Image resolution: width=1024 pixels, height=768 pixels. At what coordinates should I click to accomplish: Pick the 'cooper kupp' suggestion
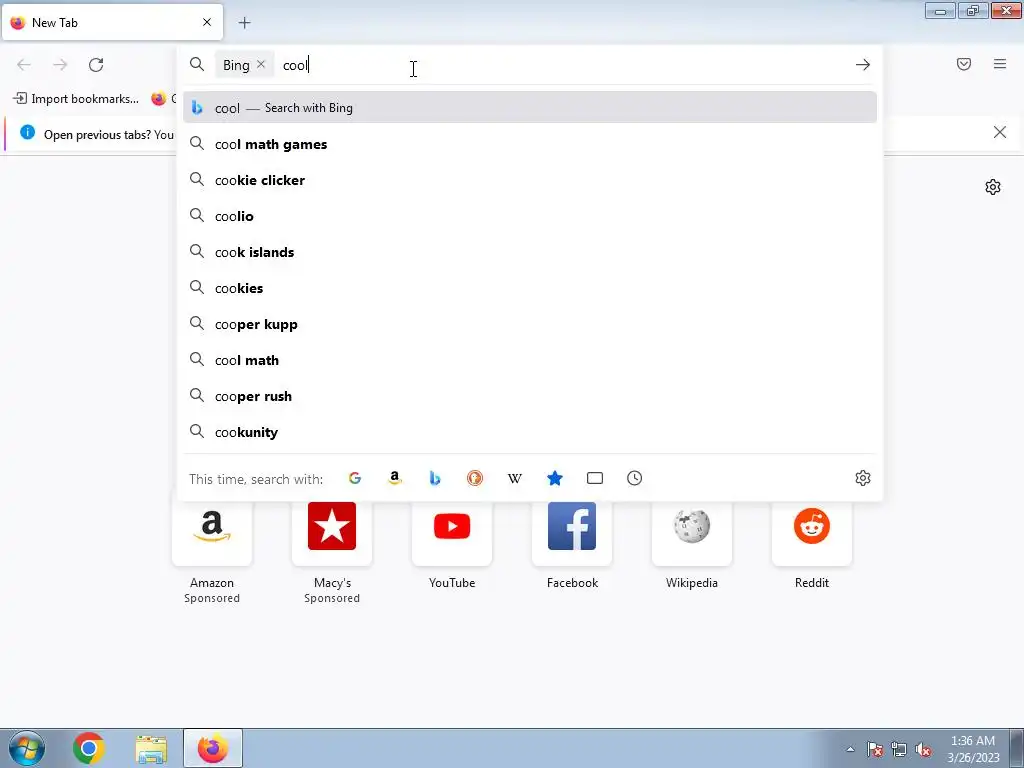(x=530, y=324)
